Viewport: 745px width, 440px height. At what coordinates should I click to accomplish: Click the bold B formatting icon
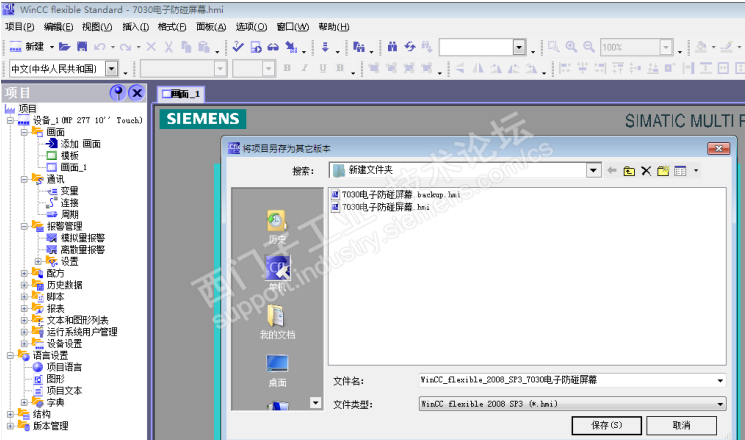coord(287,68)
